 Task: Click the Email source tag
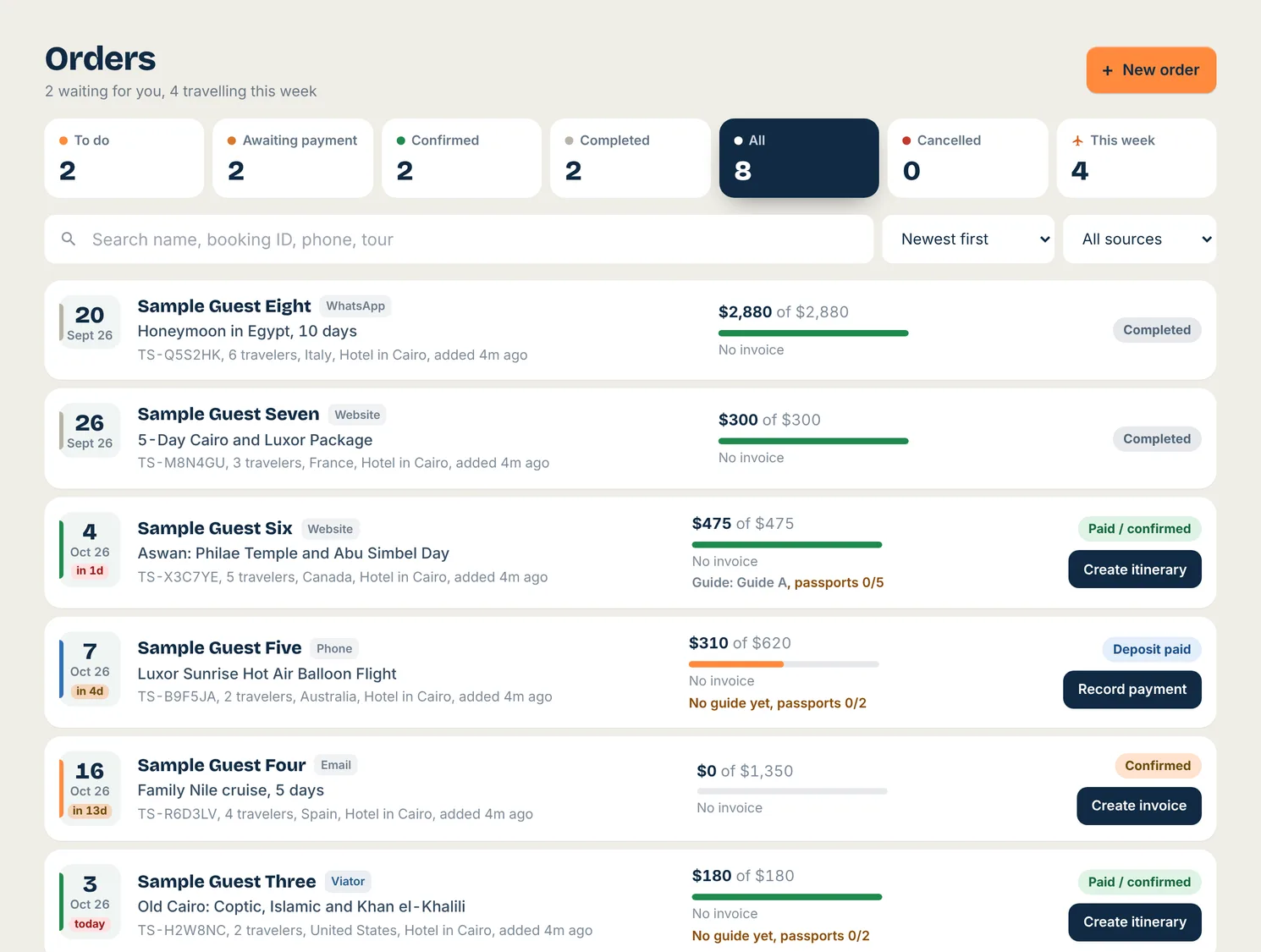point(336,765)
